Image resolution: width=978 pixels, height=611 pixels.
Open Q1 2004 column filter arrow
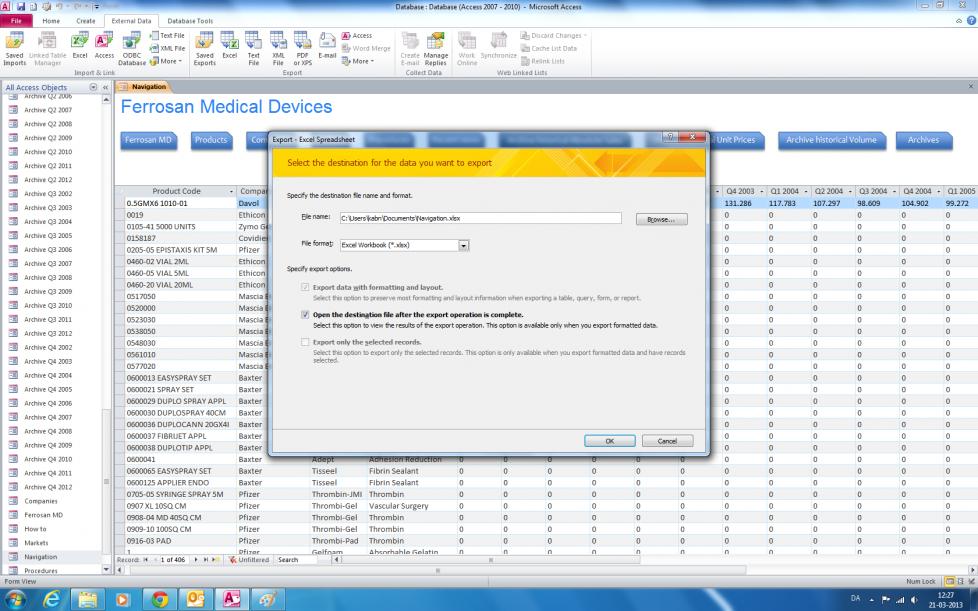pyautogui.click(x=806, y=191)
